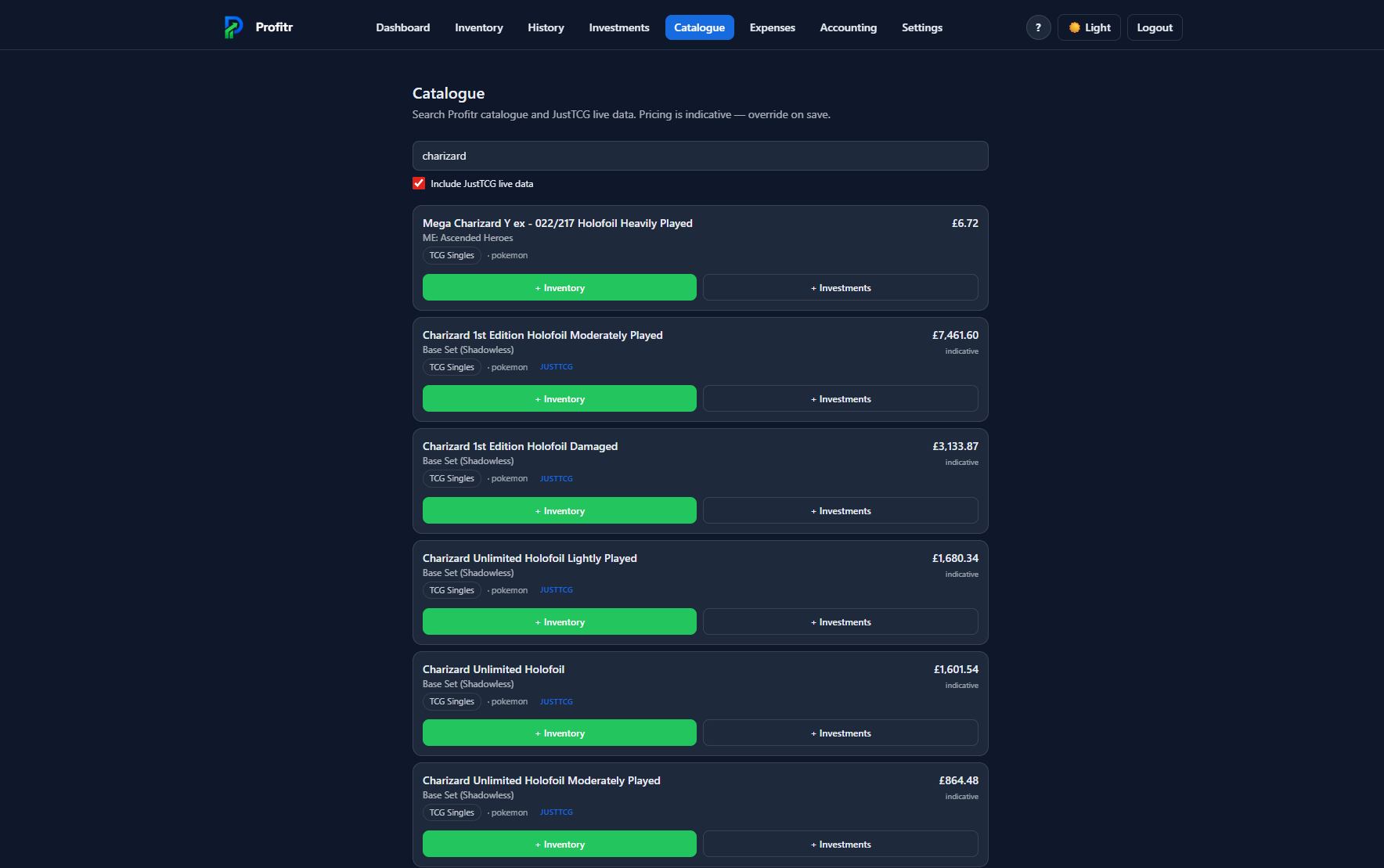Click the £1,680.34 price value

click(x=955, y=558)
